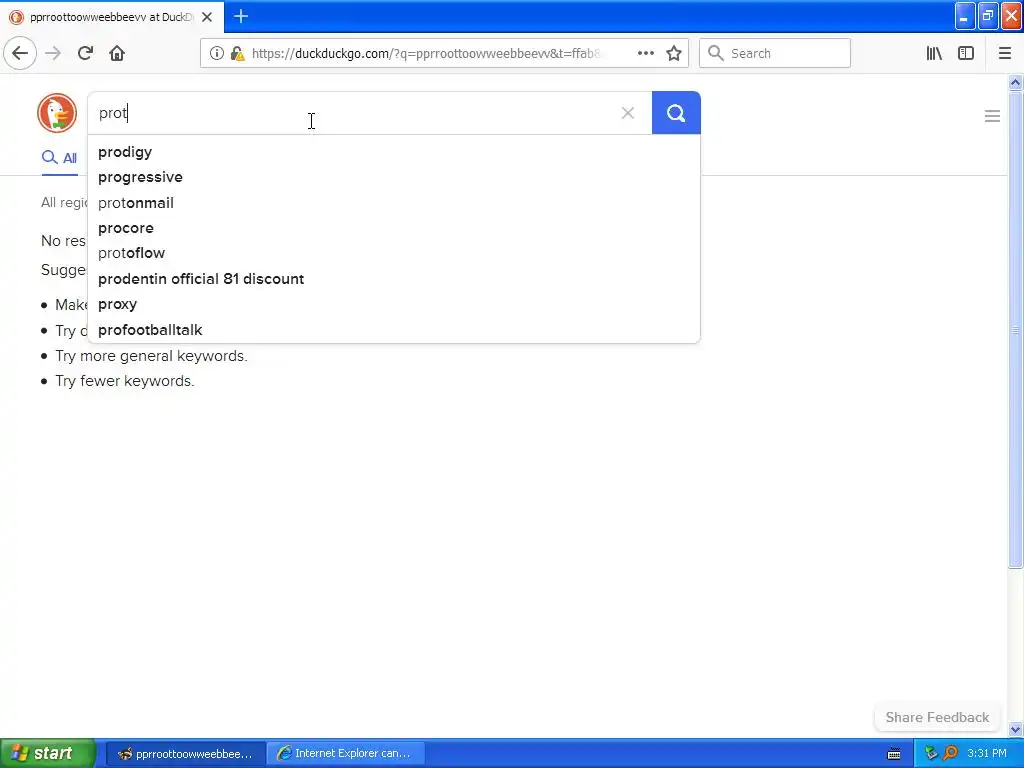Open Share Feedback button

pyautogui.click(x=936, y=718)
